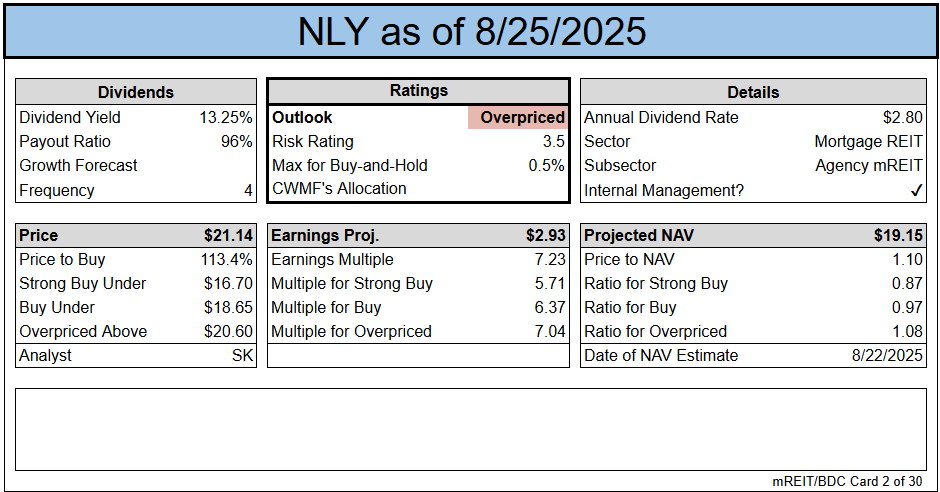Click the NAV Estimate date 8/22/2025

pyautogui.click(x=884, y=355)
